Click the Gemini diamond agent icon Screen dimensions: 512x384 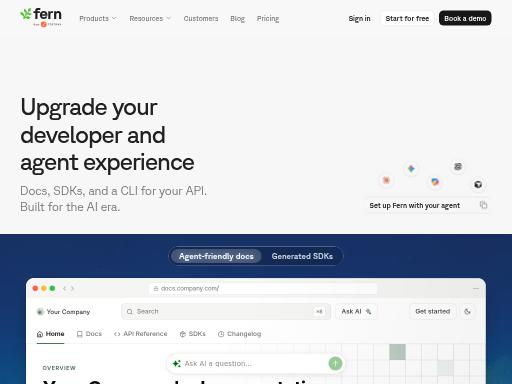pyautogui.click(x=411, y=168)
